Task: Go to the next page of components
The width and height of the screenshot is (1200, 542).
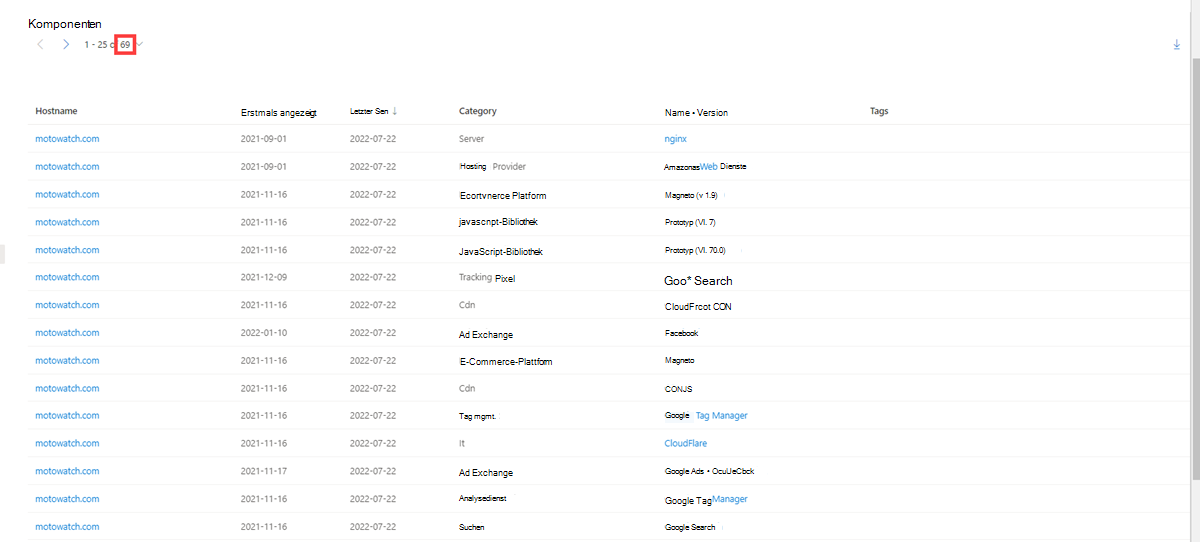Action: tap(66, 45)
